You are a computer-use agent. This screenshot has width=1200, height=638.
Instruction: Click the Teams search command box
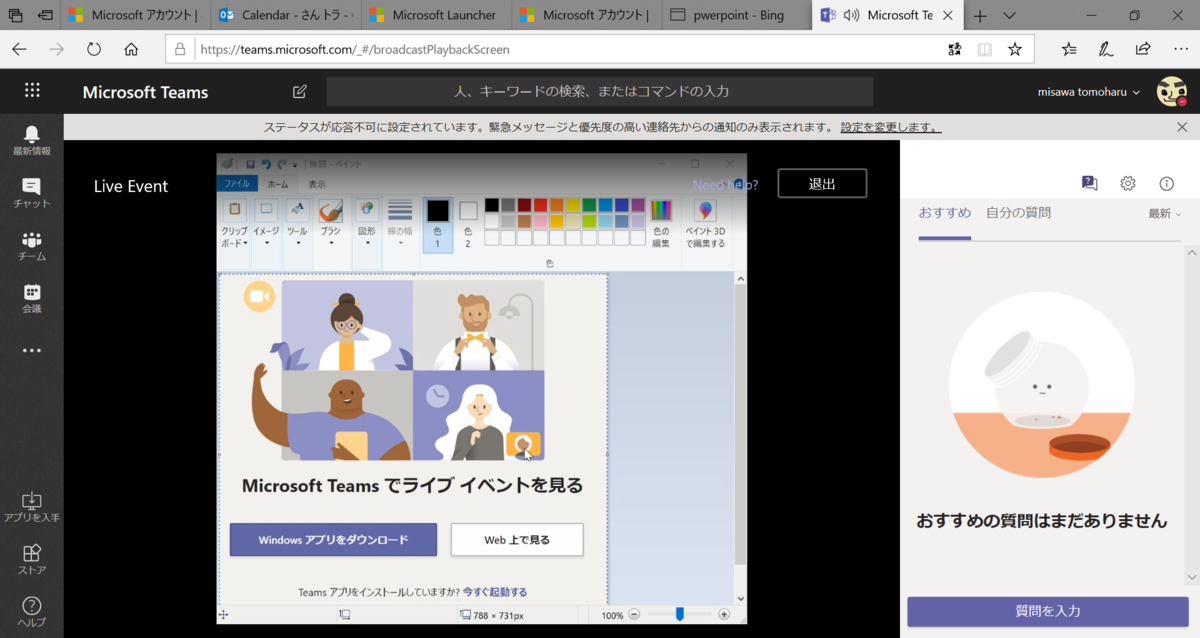coord(599,92)
